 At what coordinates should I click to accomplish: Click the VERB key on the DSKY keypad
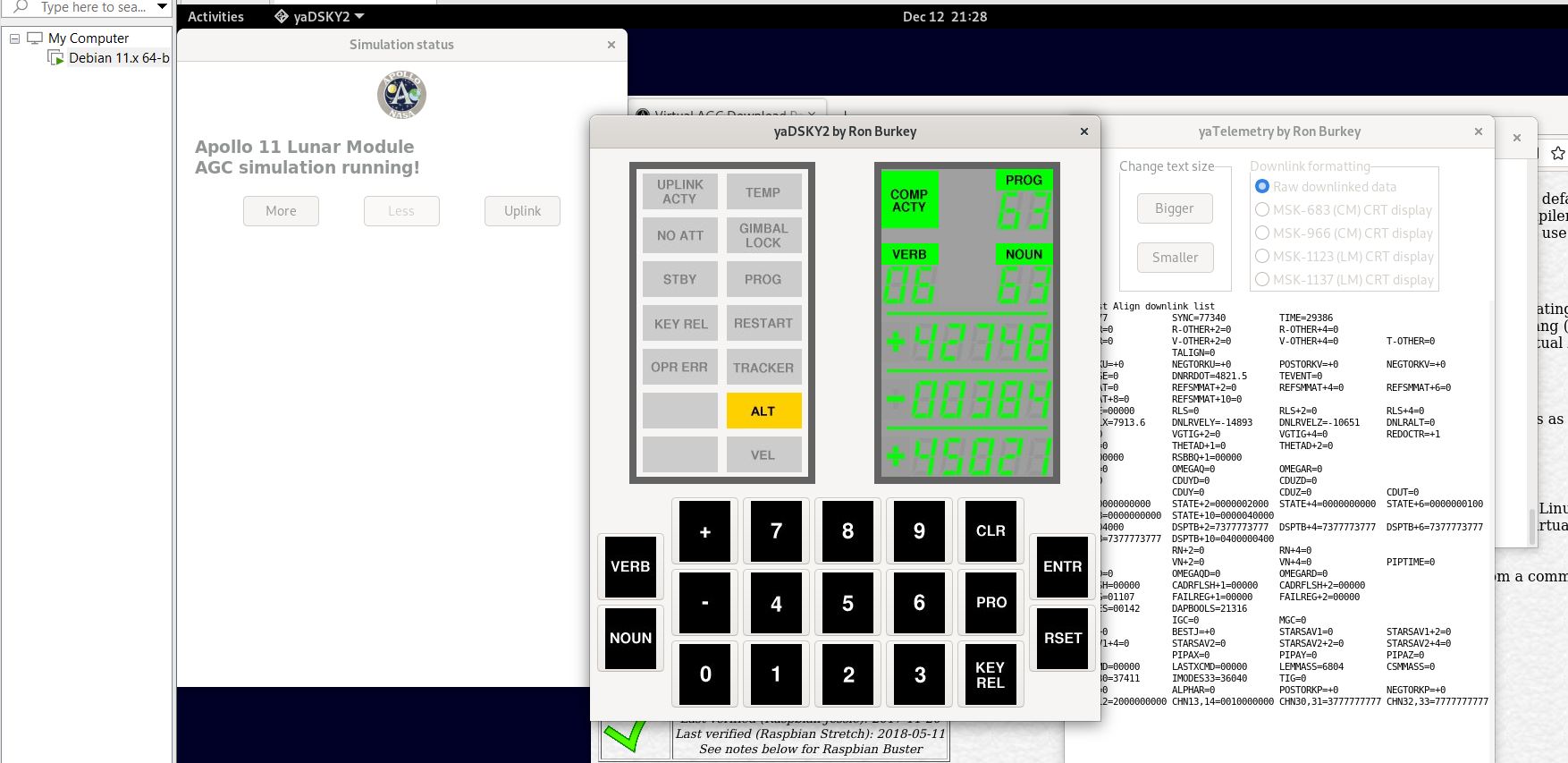click(630, 566)
